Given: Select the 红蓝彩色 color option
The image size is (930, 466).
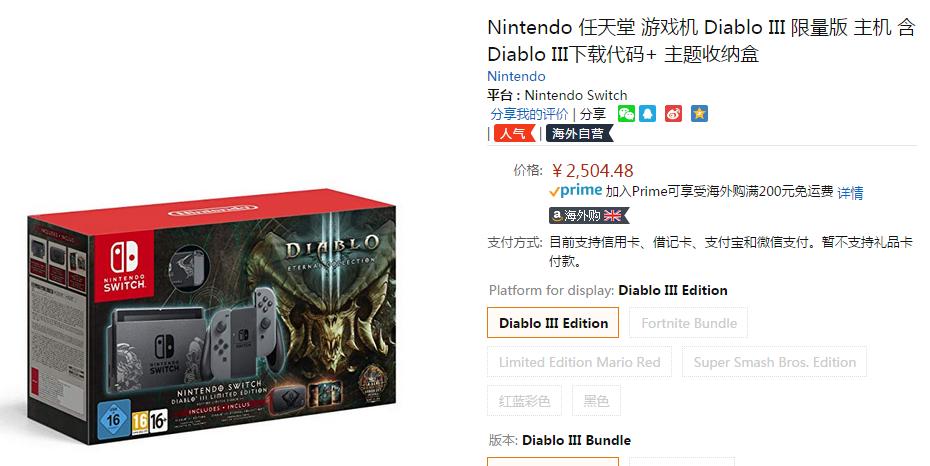Looking at the screenshot, I should point(524,401).
